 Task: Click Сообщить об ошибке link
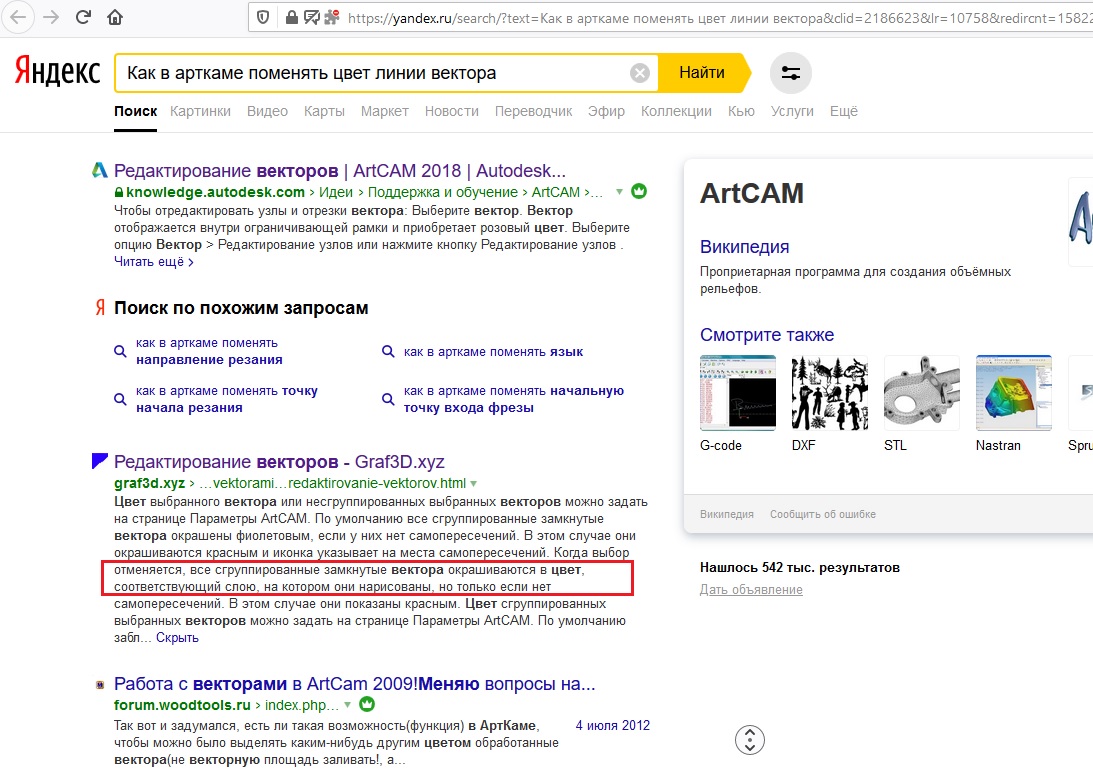[x=823, y=515]
